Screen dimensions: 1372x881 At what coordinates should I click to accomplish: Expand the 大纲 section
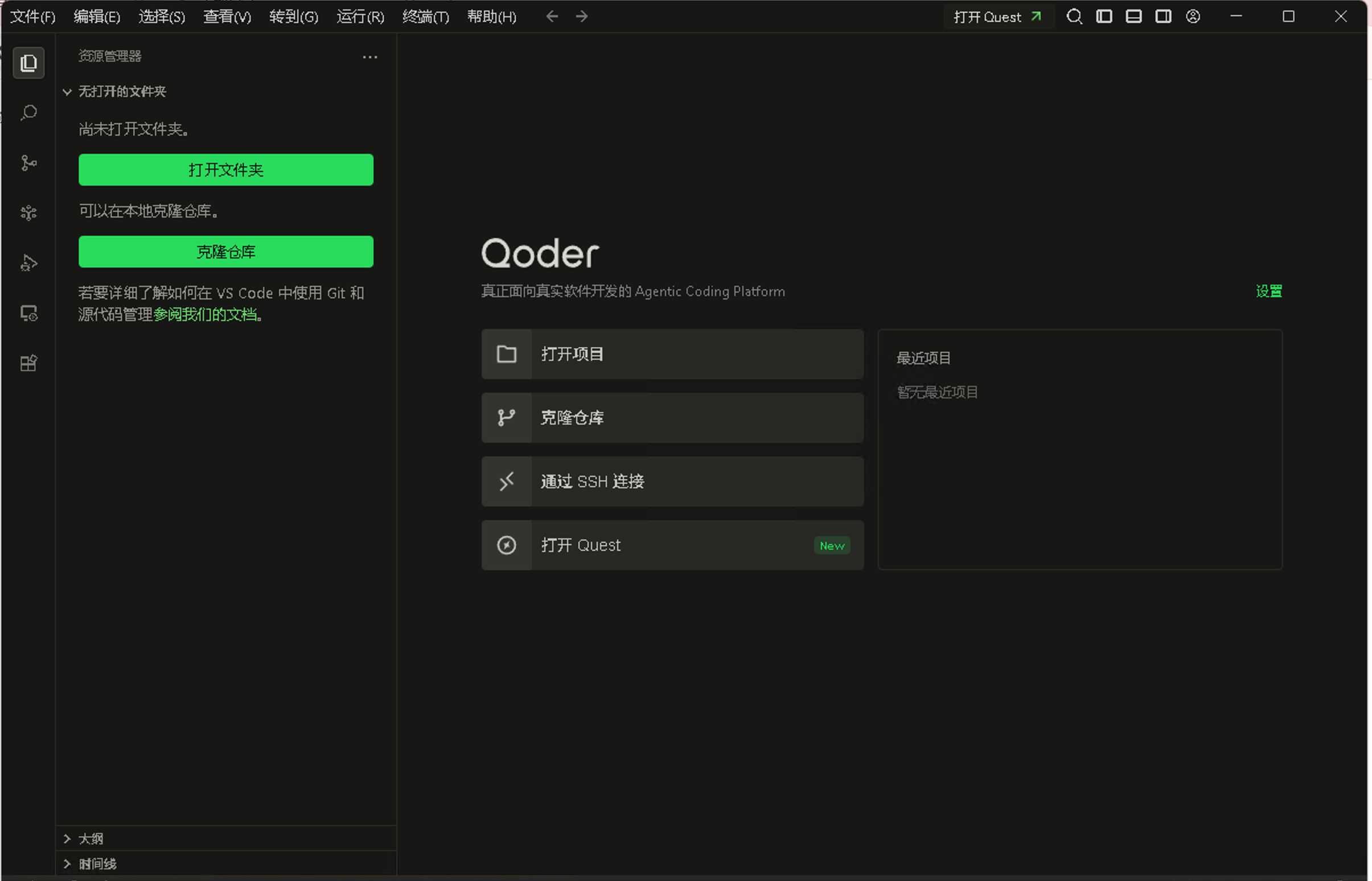click(67, 839)
